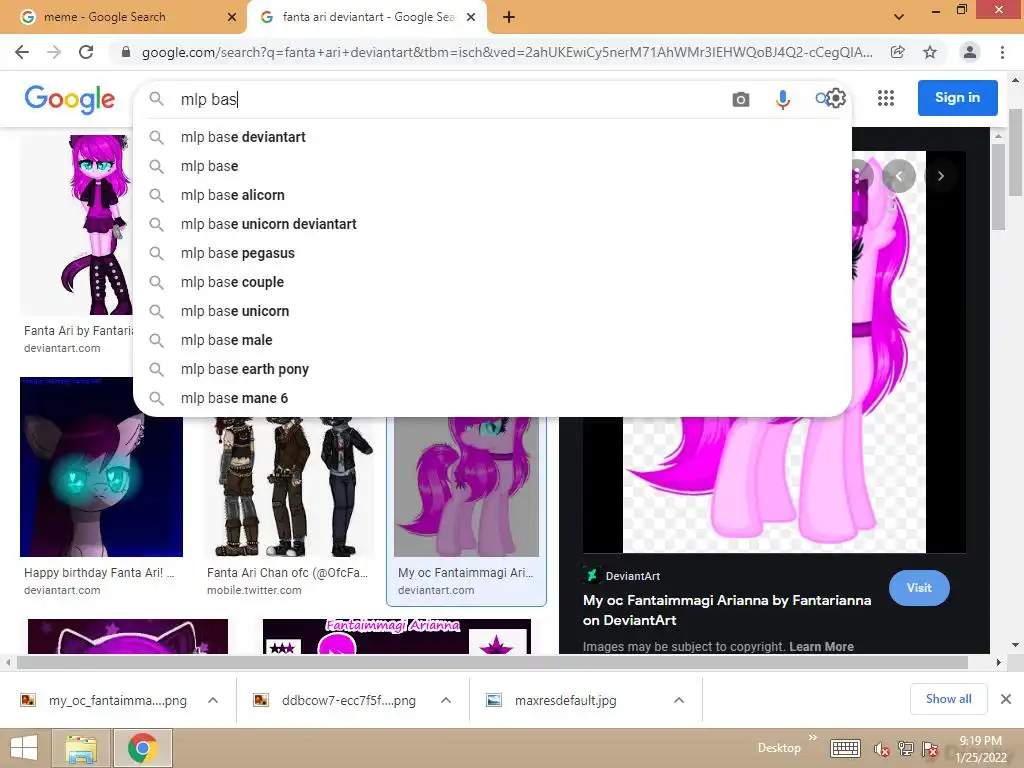Open a new tab with plus button
1024x768 pixels.
tap(509, 17)
